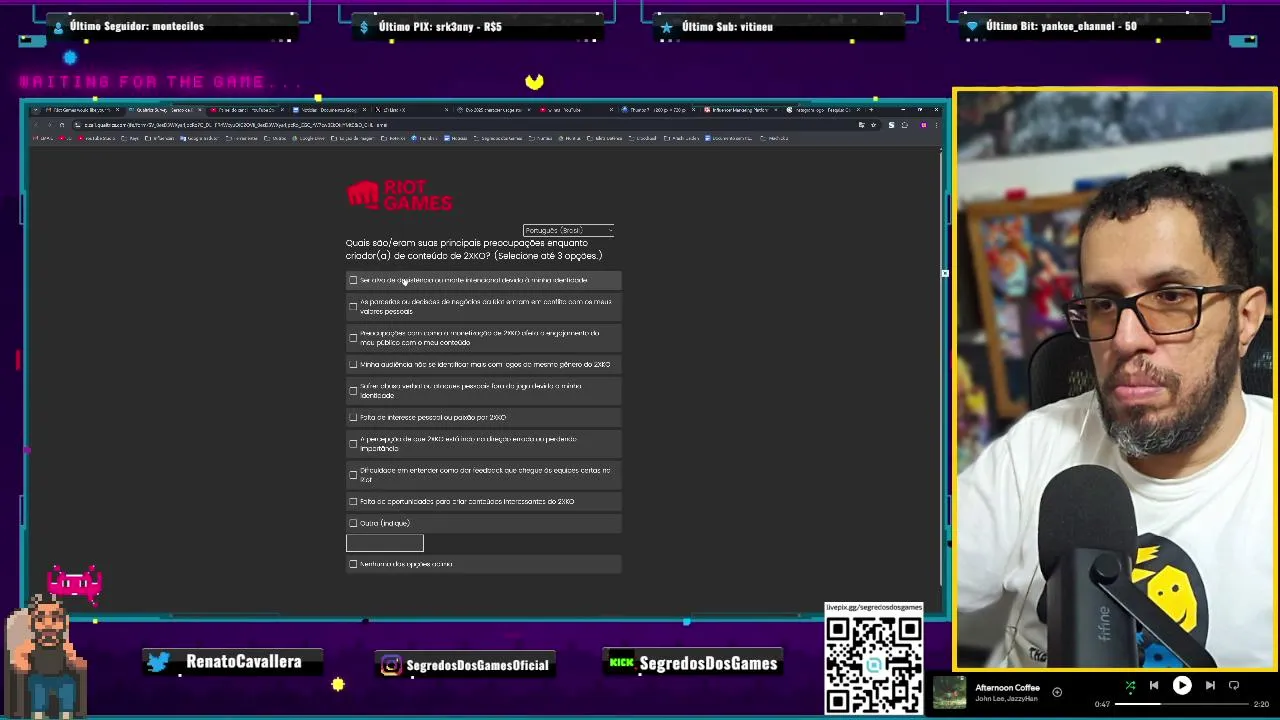The image size is (1280, 720).
Task: Click the 'SegredosDosGamesOficial' Instagram handle
Action: tap(477, 665)
